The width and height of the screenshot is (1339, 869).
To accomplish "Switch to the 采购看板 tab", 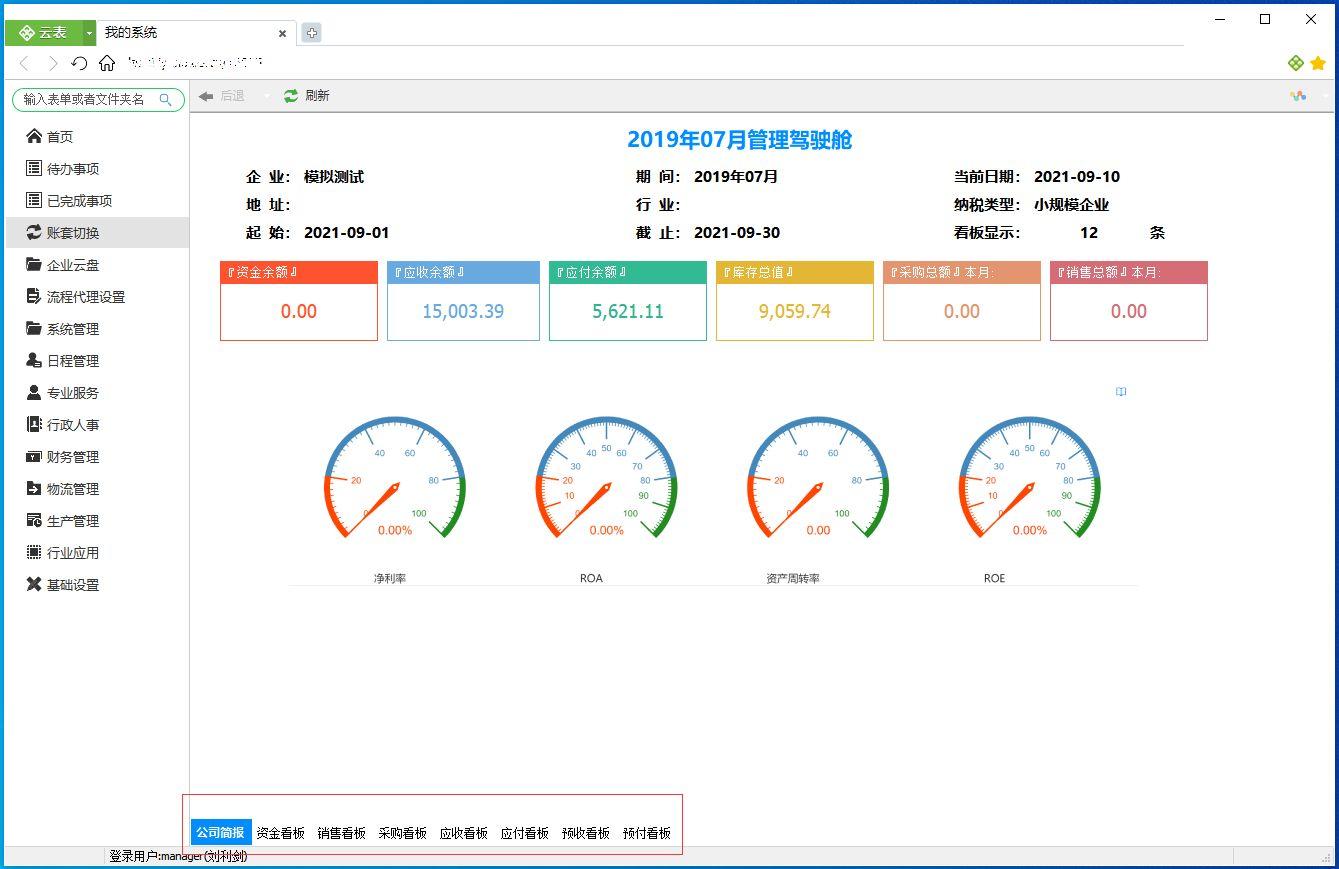I will pyautogui.click(x=403, y=833).
